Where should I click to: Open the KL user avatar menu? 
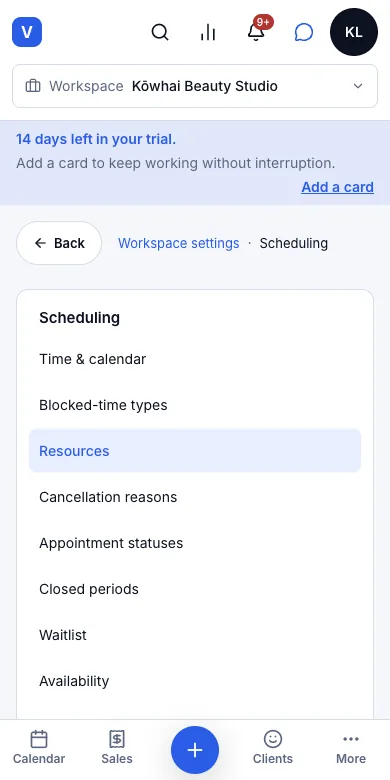(x=354, y=32)
